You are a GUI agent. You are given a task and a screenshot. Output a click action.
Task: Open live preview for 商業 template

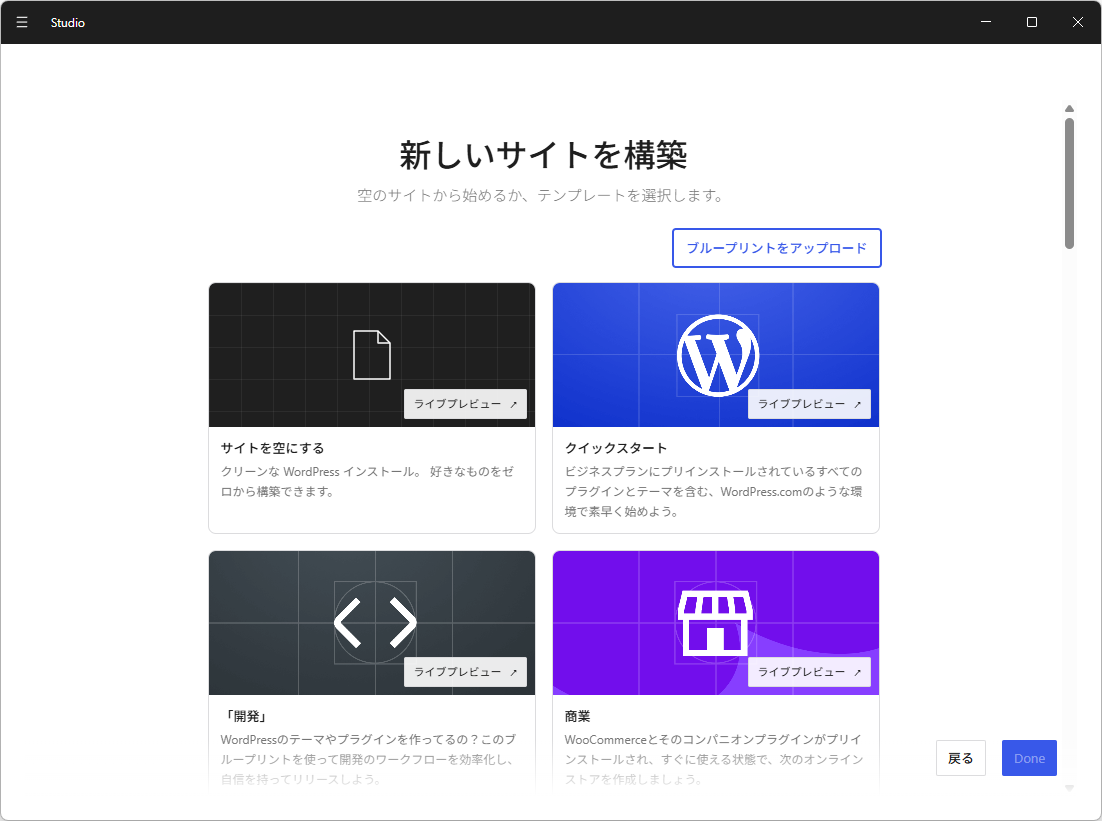tap(809, 672)
